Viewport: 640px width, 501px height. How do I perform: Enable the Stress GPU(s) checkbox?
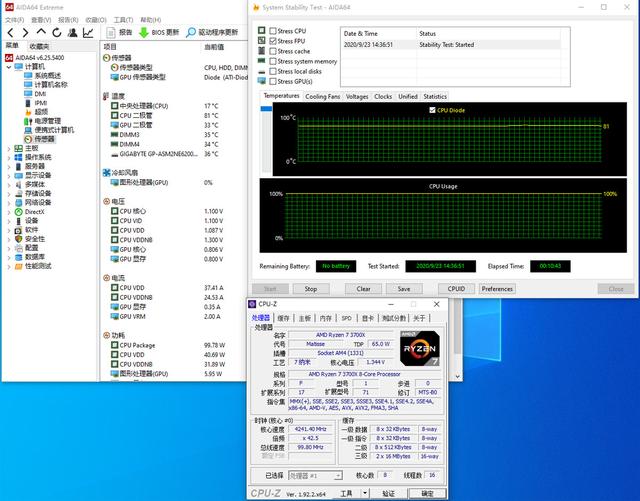point(273,82)
